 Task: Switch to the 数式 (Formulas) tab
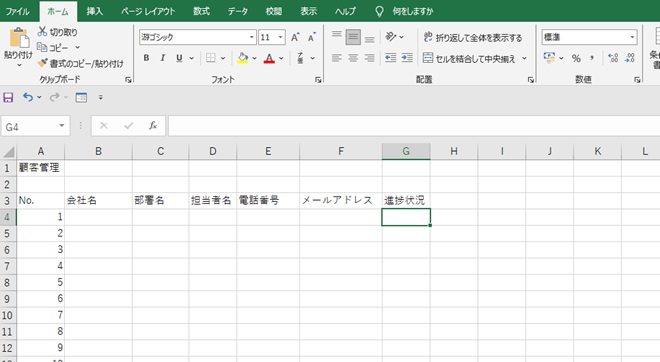click(201, 11)
